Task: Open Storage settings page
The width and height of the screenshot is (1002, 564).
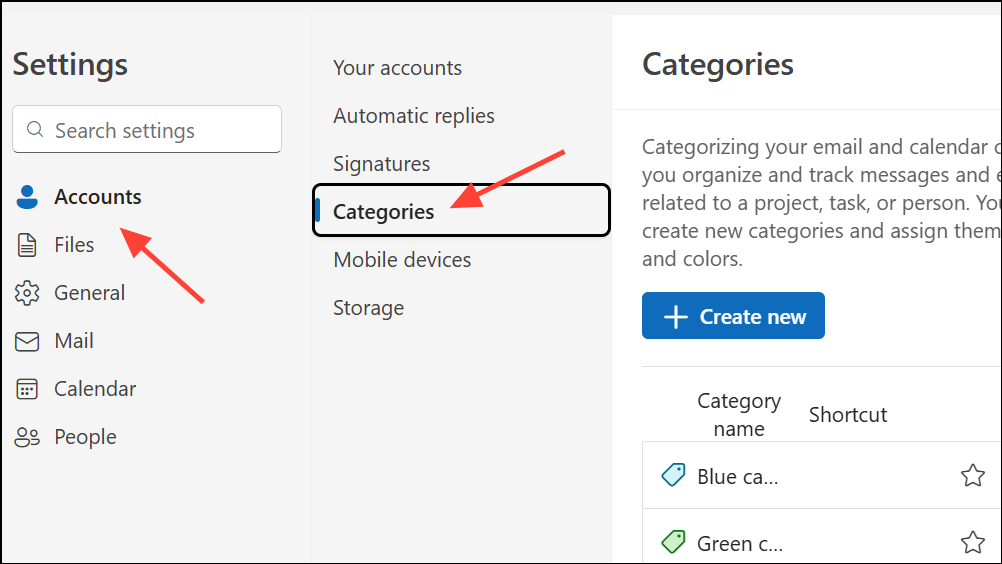Action: [368, 308]
